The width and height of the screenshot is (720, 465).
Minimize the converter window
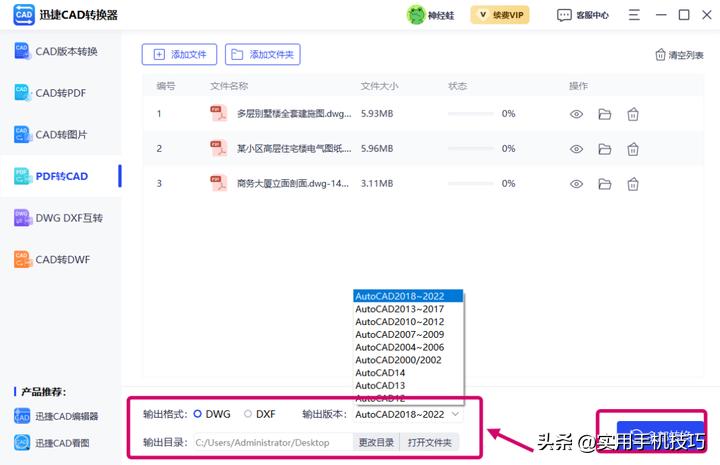(x=661, y=15)
